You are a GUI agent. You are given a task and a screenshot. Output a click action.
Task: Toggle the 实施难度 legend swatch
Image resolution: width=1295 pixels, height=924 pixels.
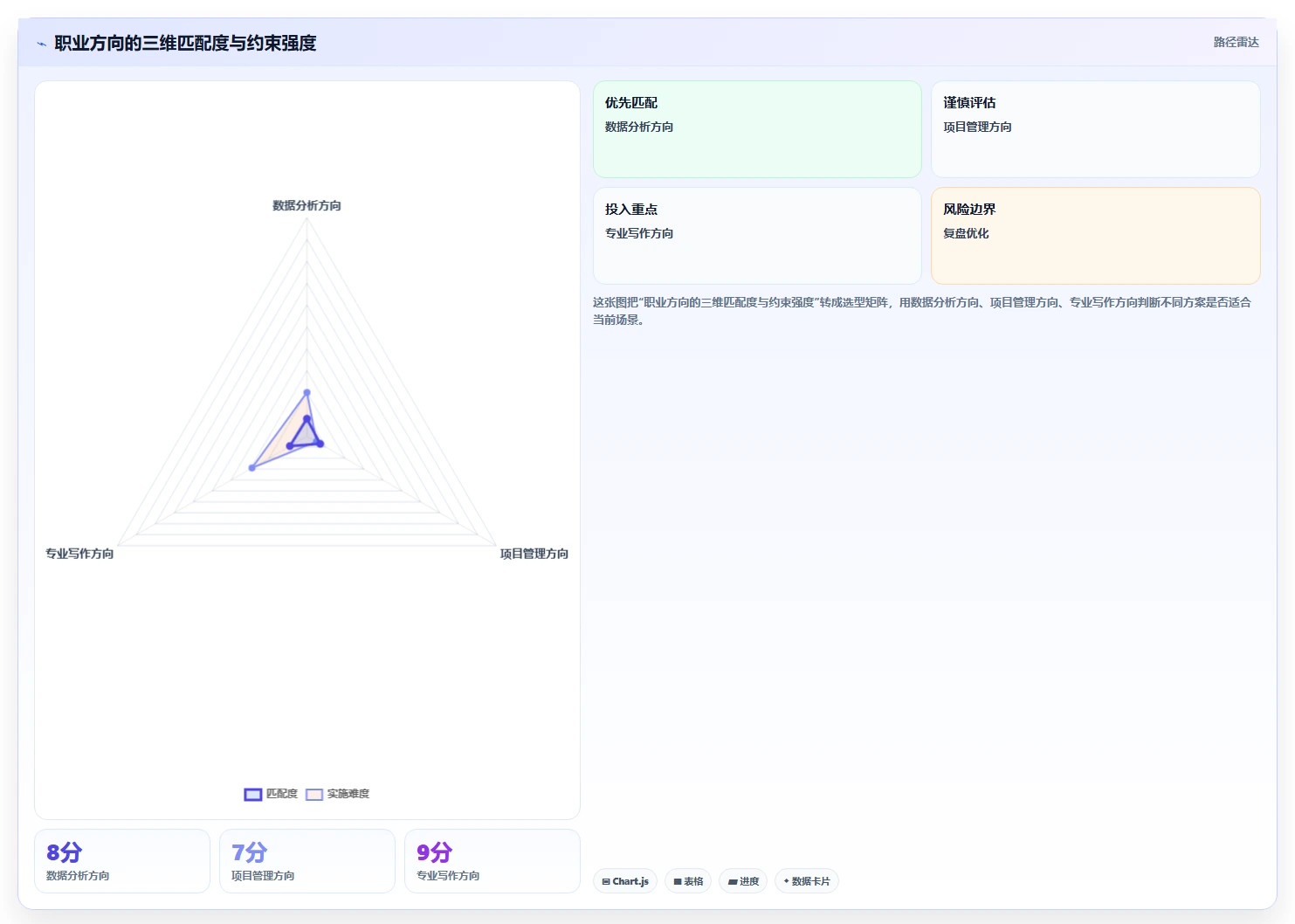click(314, 794)
